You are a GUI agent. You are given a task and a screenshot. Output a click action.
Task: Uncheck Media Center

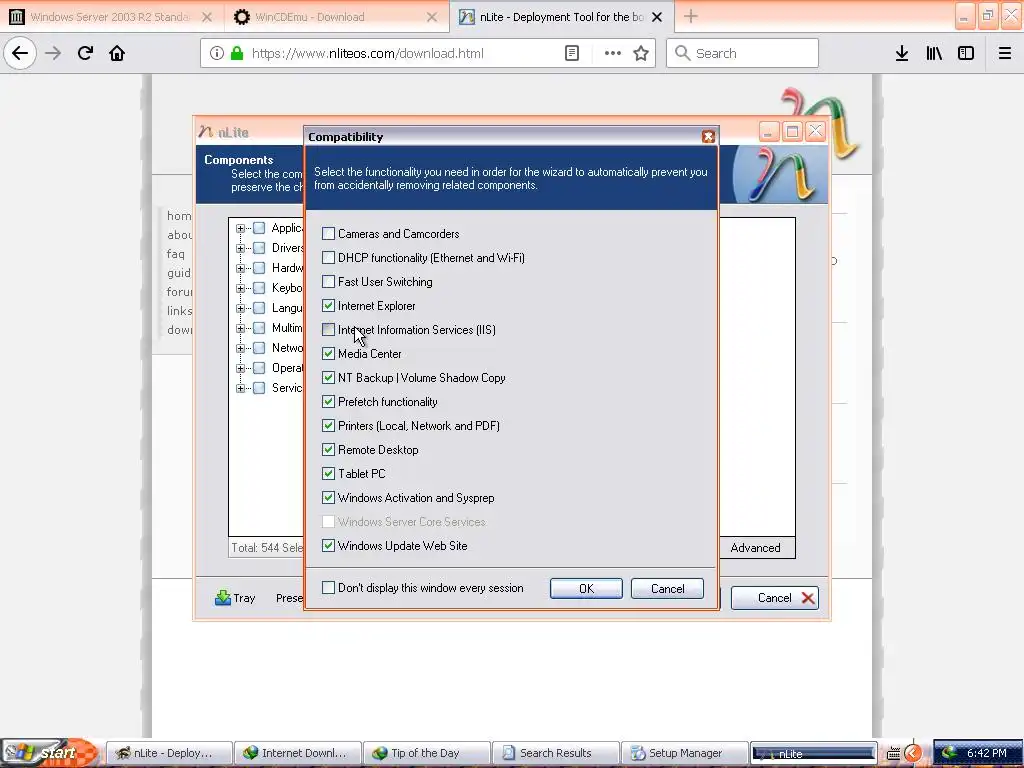coord(328,353)
